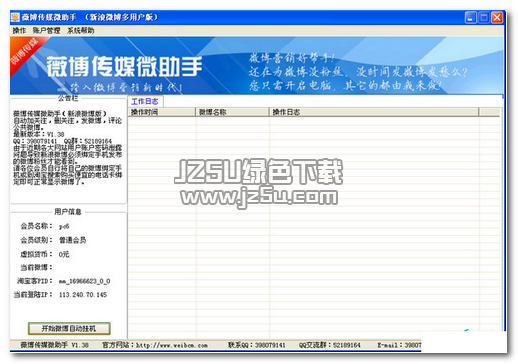Select the login IP 113.240.70.145
Viewport: 518px width, 364px height.
[x=83, y=295]
